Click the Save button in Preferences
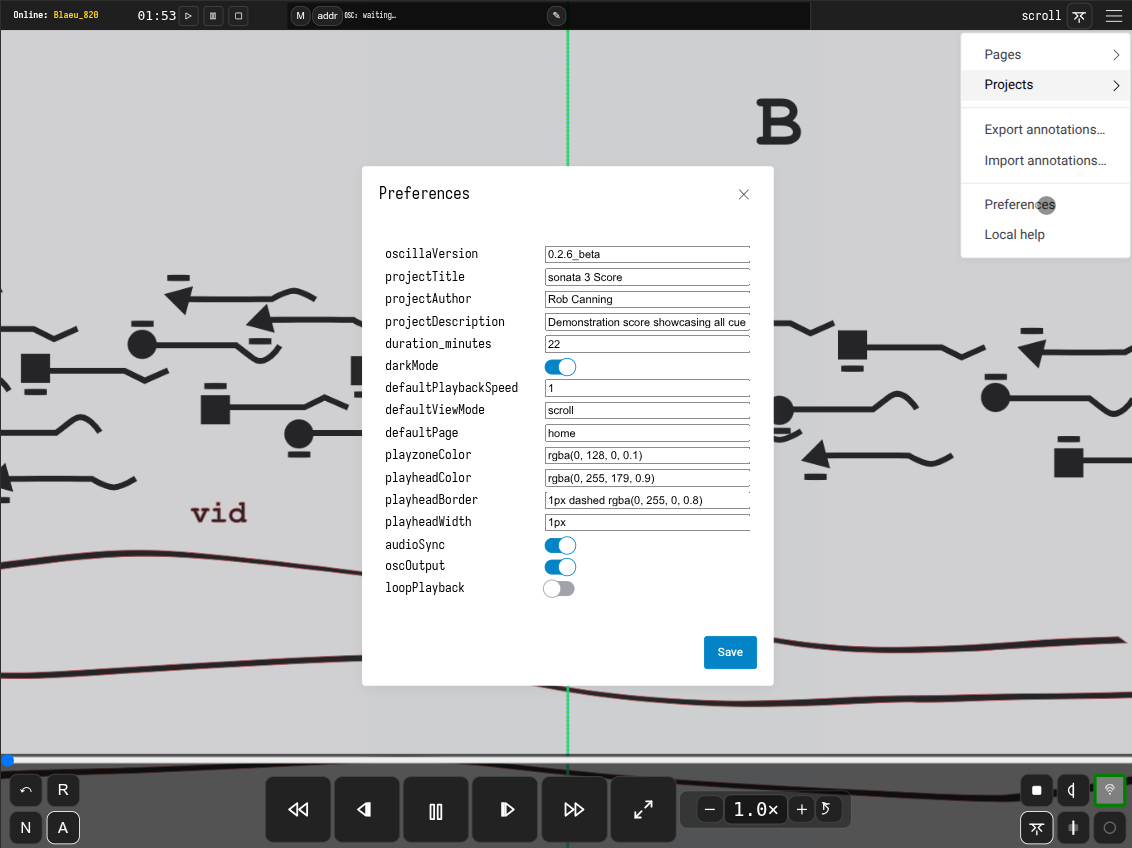The height and width of the screenshot is (848, 1132). pos(730,652)
